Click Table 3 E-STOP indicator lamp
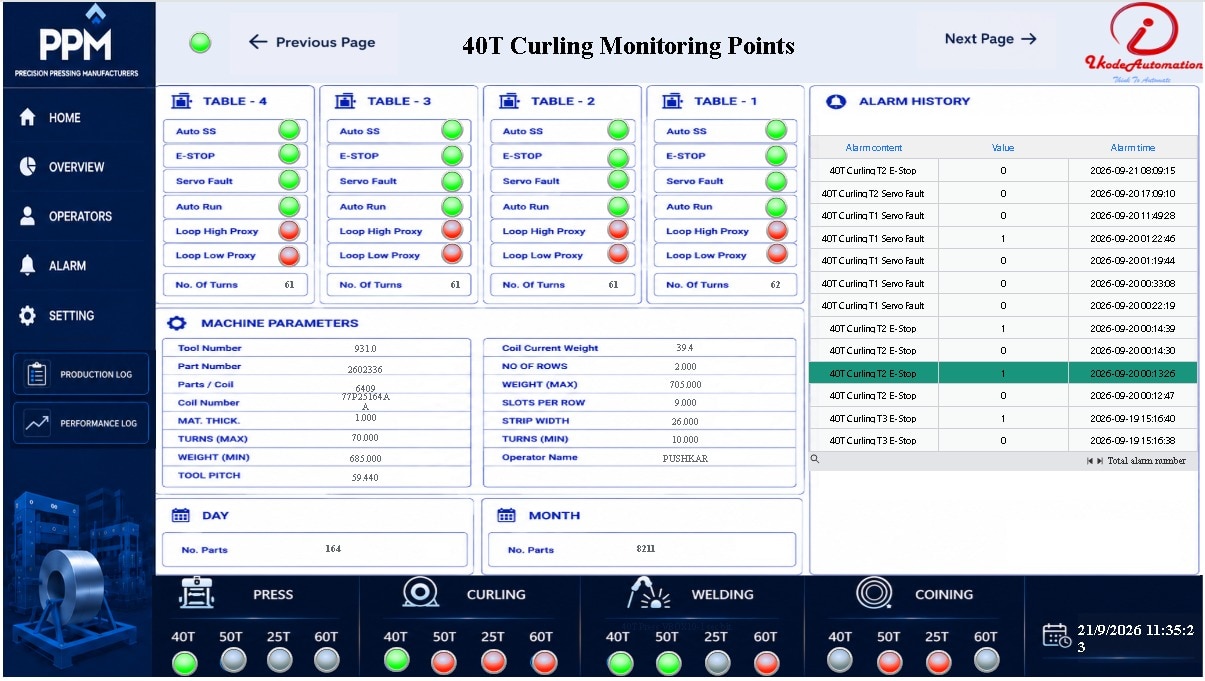The width and height of the screenshot is (1205, 681). coord(452,155)
